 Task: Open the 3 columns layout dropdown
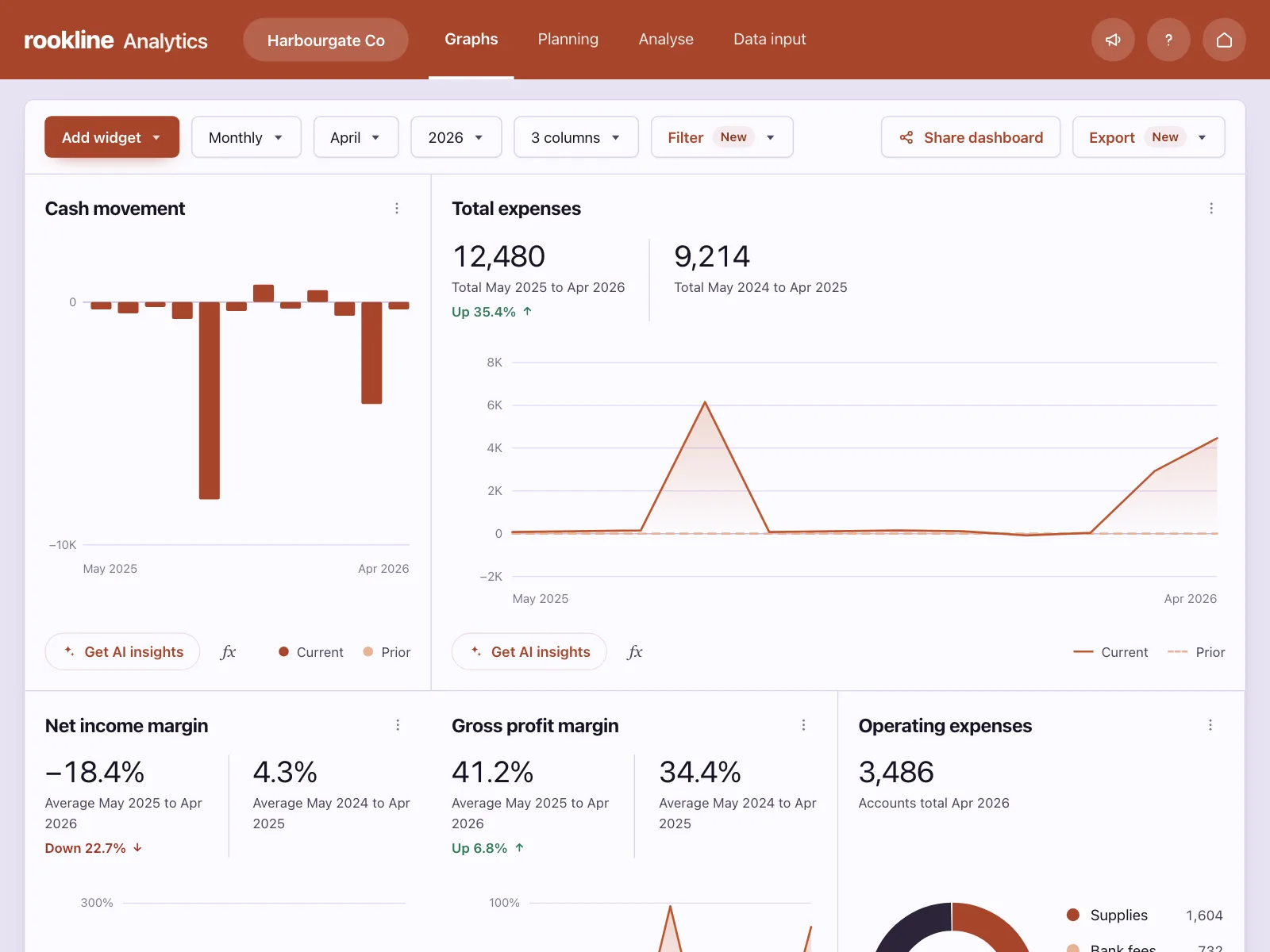click(576, 137)
